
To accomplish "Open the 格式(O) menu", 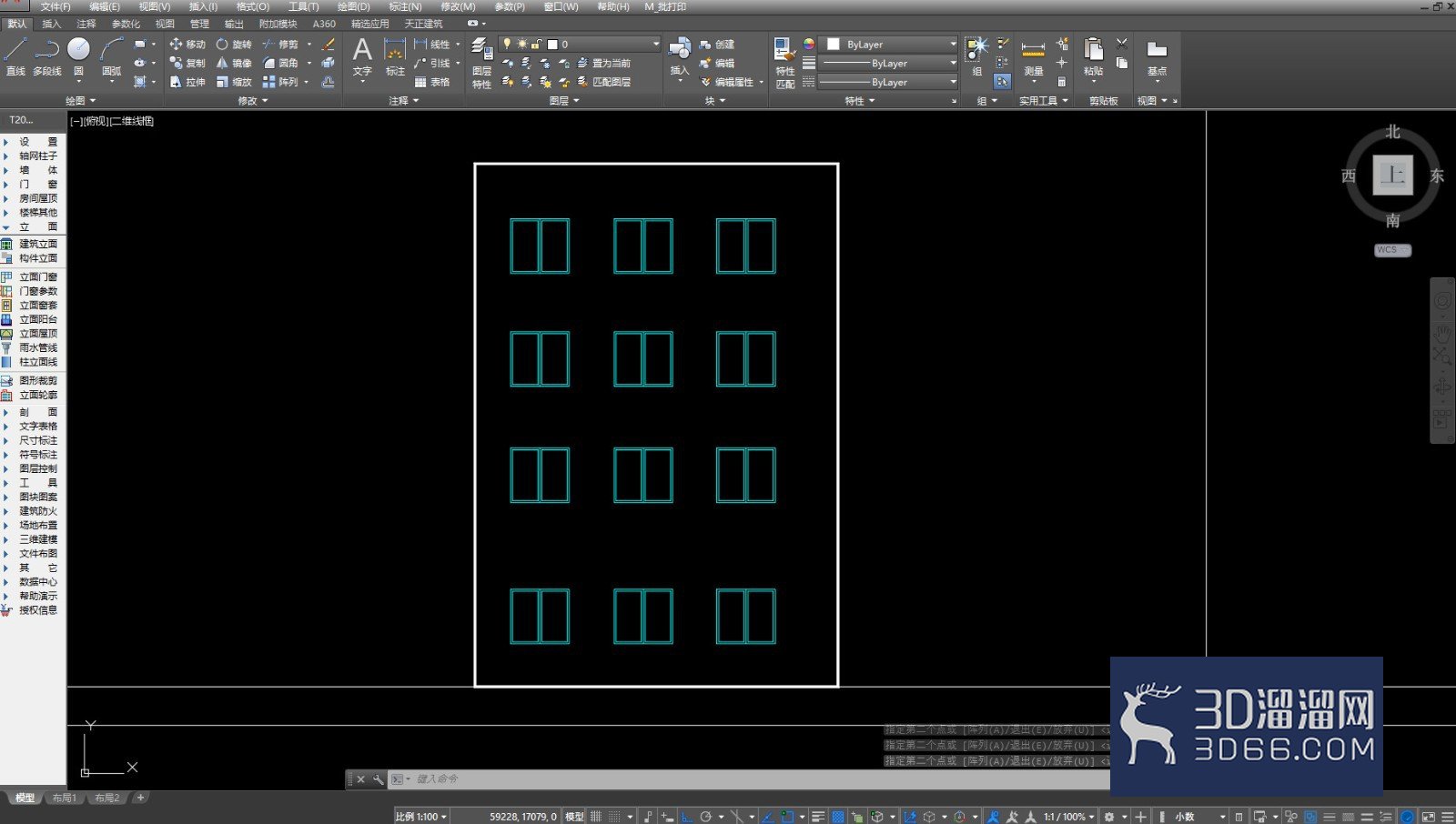I will click(253, 6).
